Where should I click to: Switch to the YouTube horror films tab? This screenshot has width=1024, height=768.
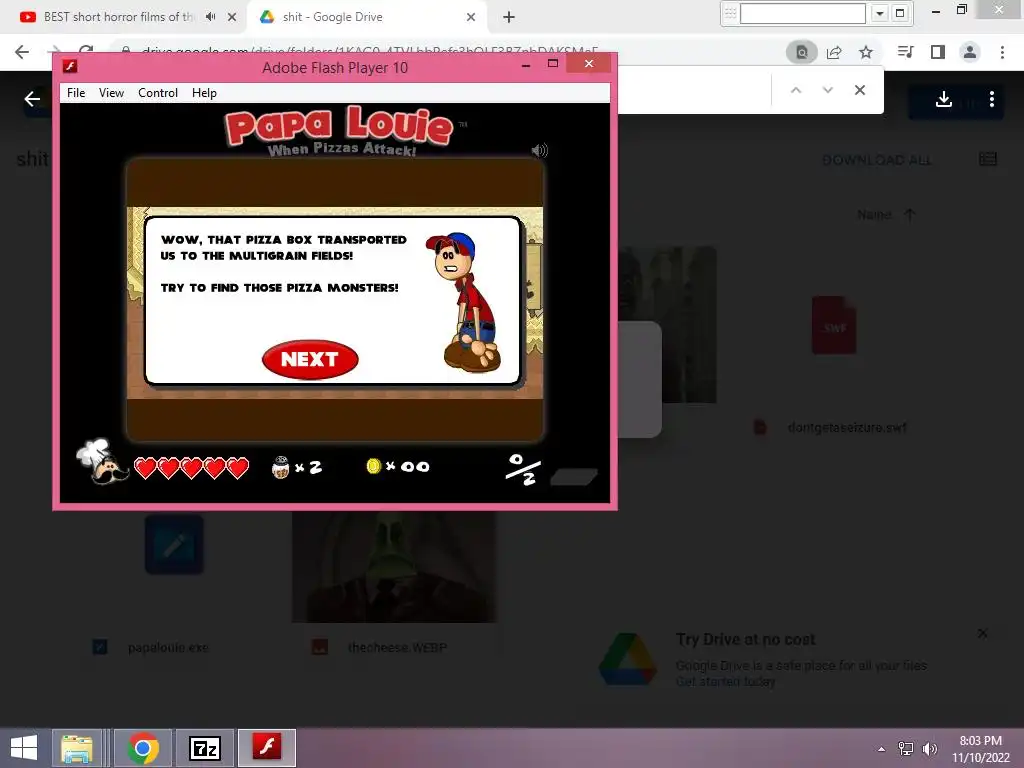(119, 17)
